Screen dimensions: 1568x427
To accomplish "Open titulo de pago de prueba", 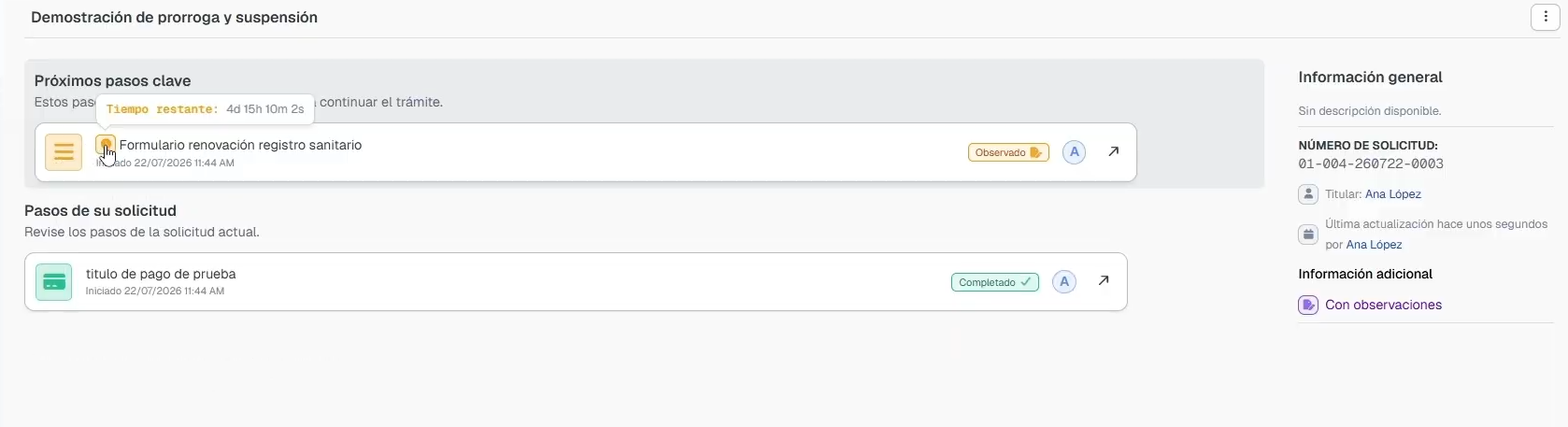I will [x=161, y=274].
